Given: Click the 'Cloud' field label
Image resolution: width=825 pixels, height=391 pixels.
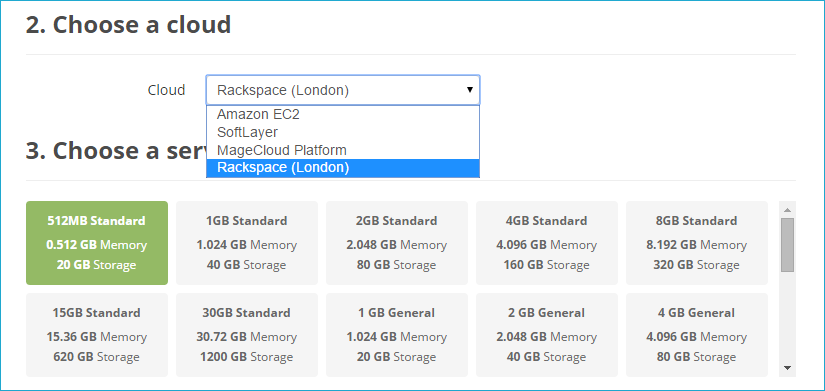Looking at the screenshot, I should point(166,91).
